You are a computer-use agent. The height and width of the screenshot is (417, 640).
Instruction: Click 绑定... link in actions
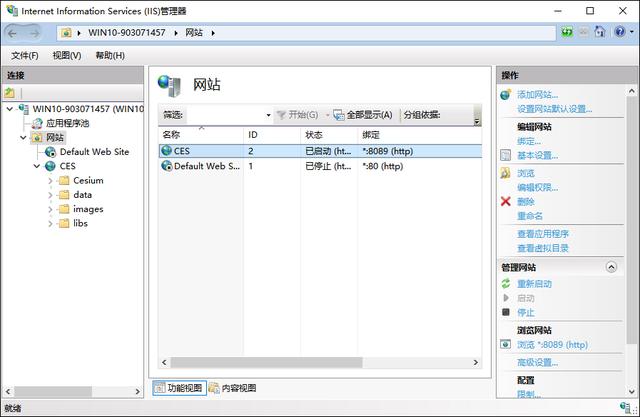click(x=529, y=141)
